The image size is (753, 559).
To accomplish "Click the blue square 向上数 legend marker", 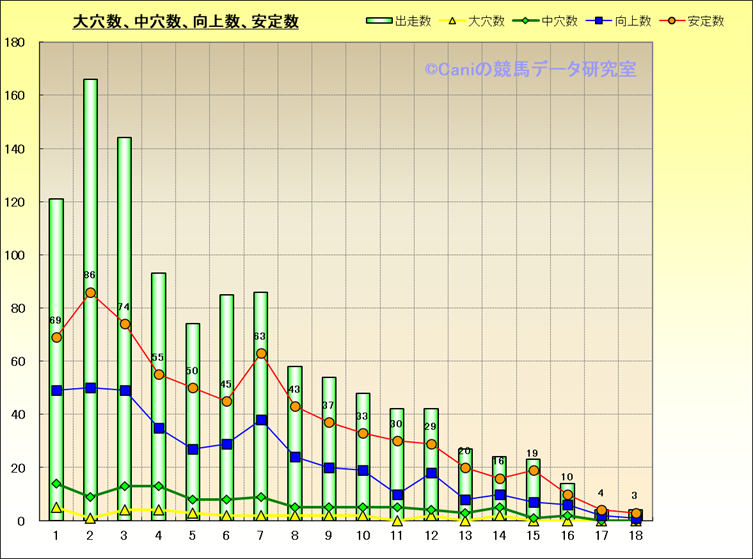I will click(x=597, y=21).
